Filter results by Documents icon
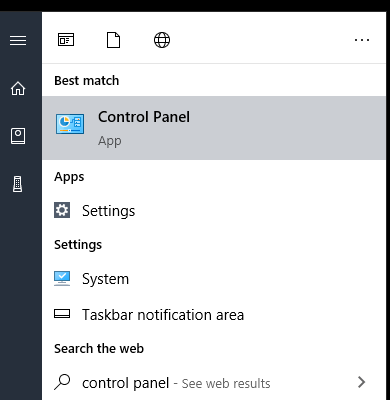This screenshot has width=390, height=400. tap(113, 40)
